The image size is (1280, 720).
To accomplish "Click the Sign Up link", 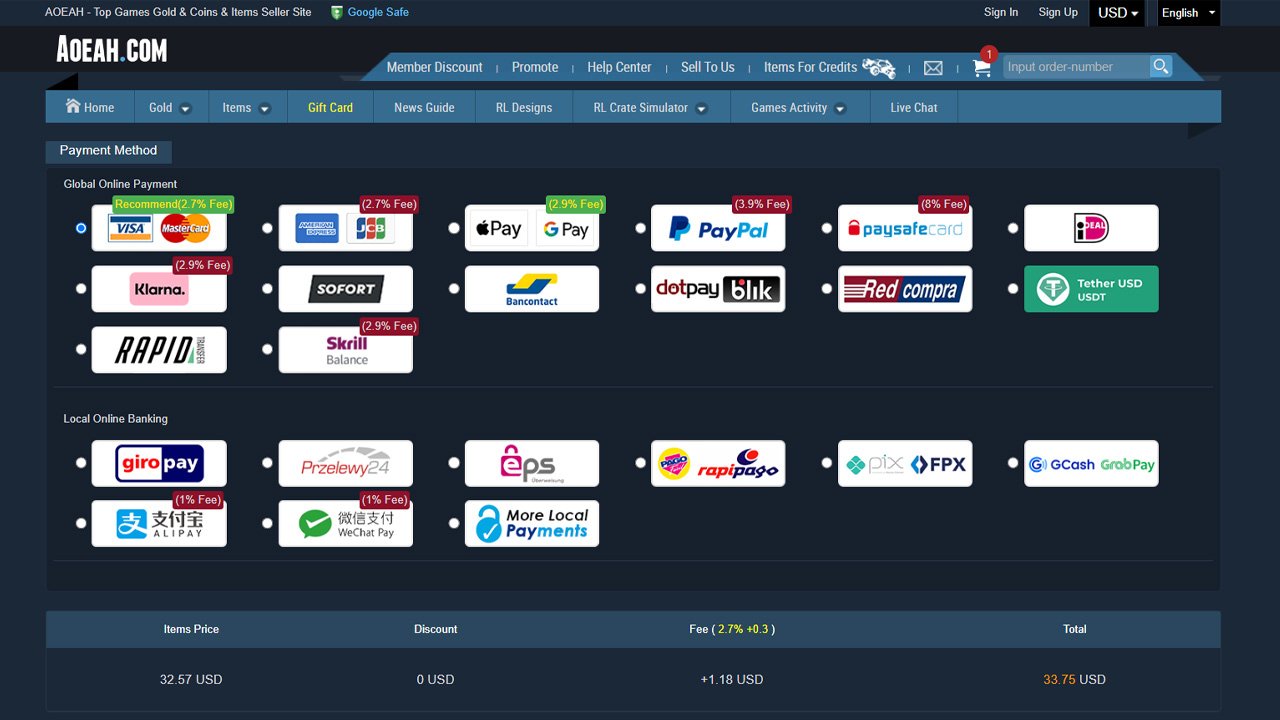I will pyautogui.click(x=1058, y=12).
